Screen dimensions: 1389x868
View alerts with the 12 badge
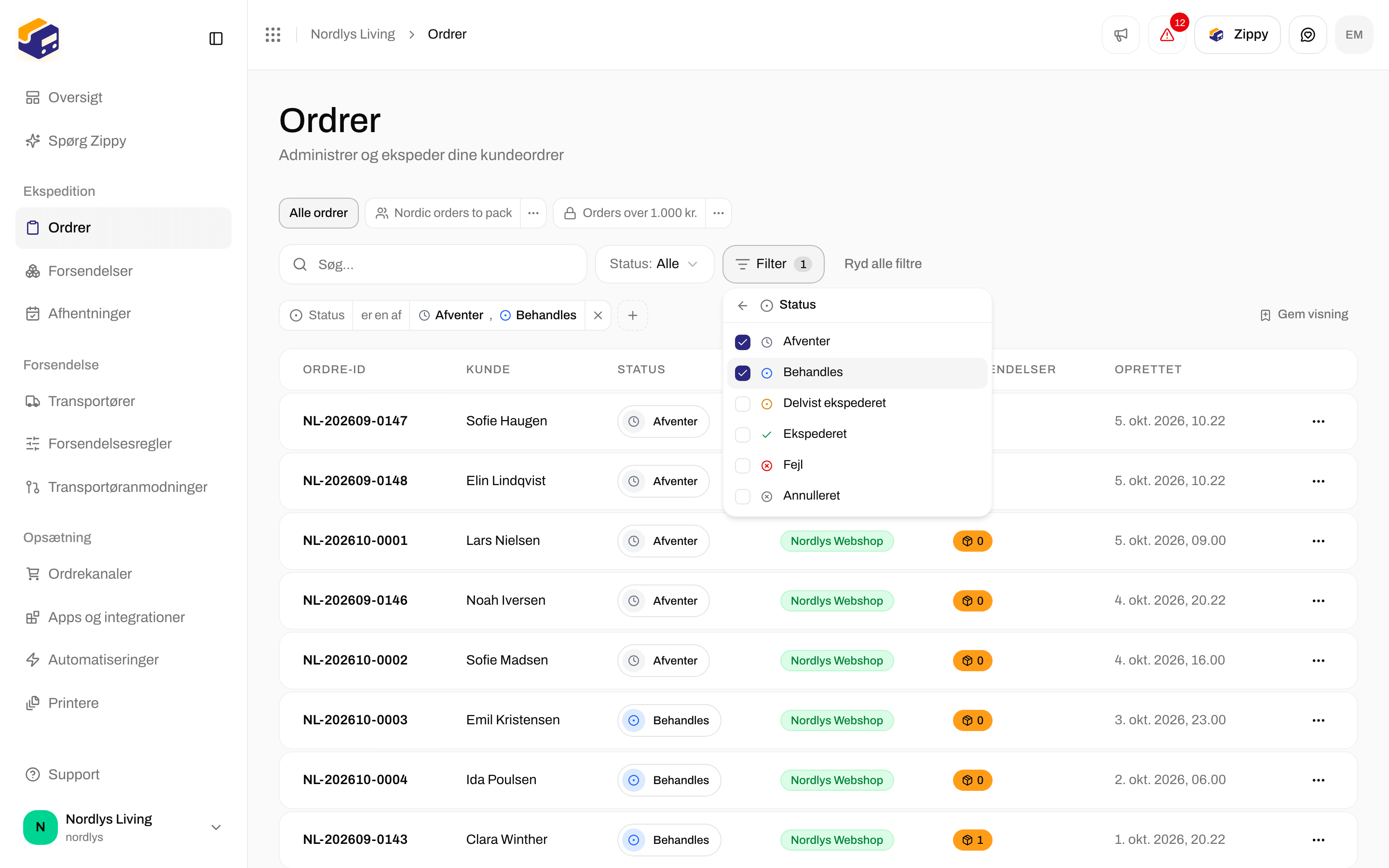[1167, 34]
